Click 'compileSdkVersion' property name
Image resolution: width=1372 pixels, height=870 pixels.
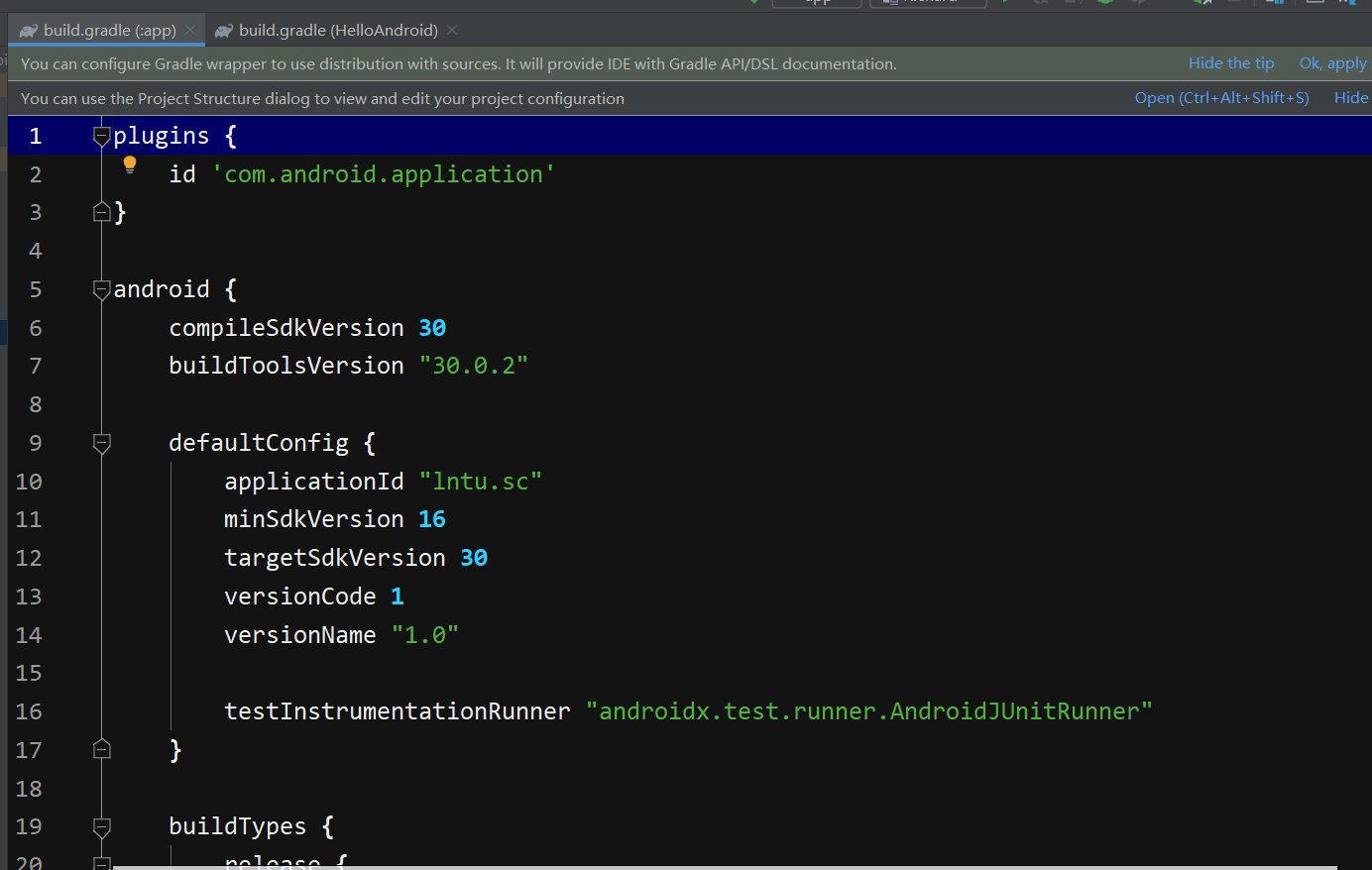pos(286,328)
